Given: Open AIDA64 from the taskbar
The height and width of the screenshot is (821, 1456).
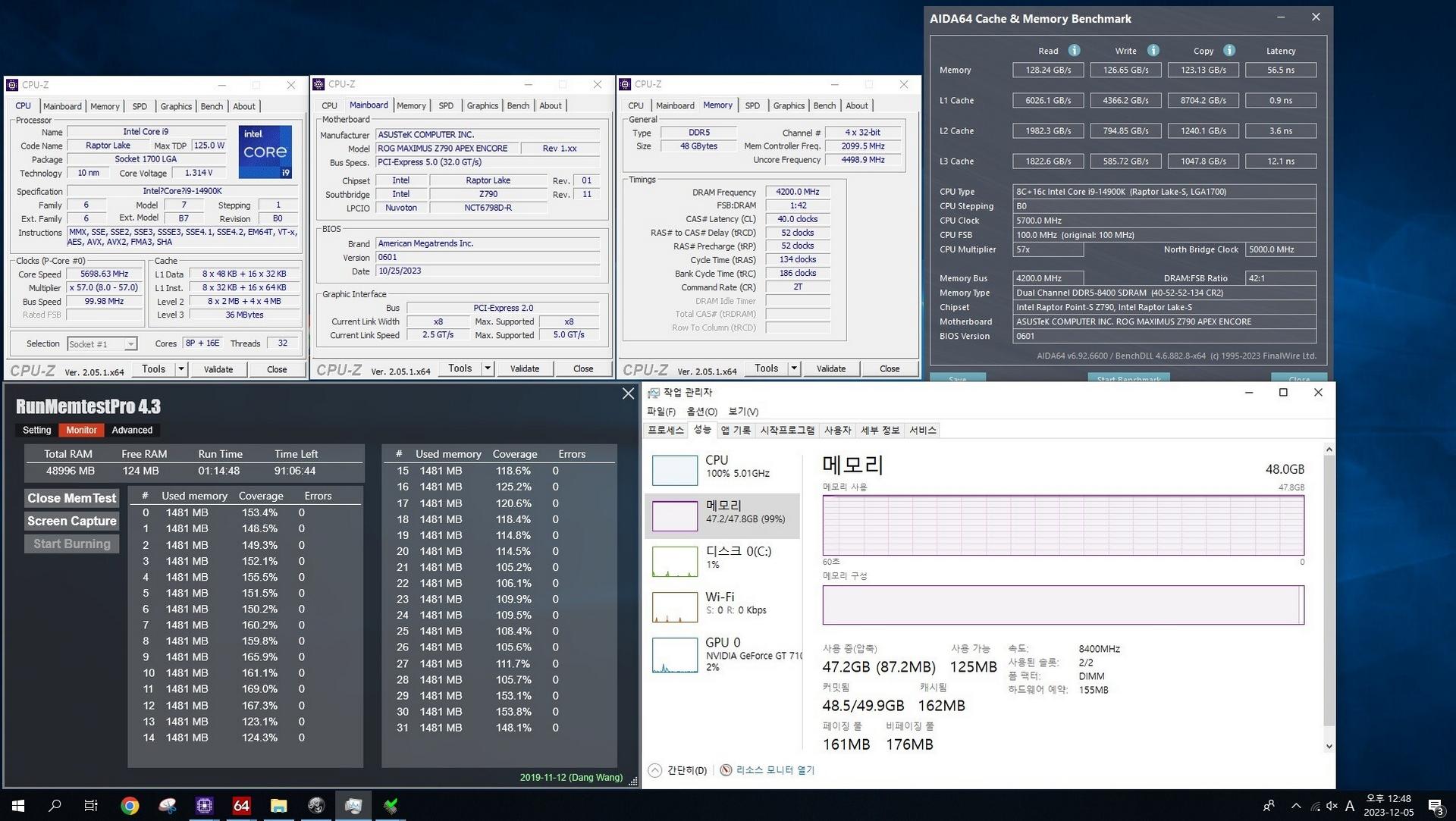Looking at the screenshot, I should pyautogui.click(x=241, y=806).
